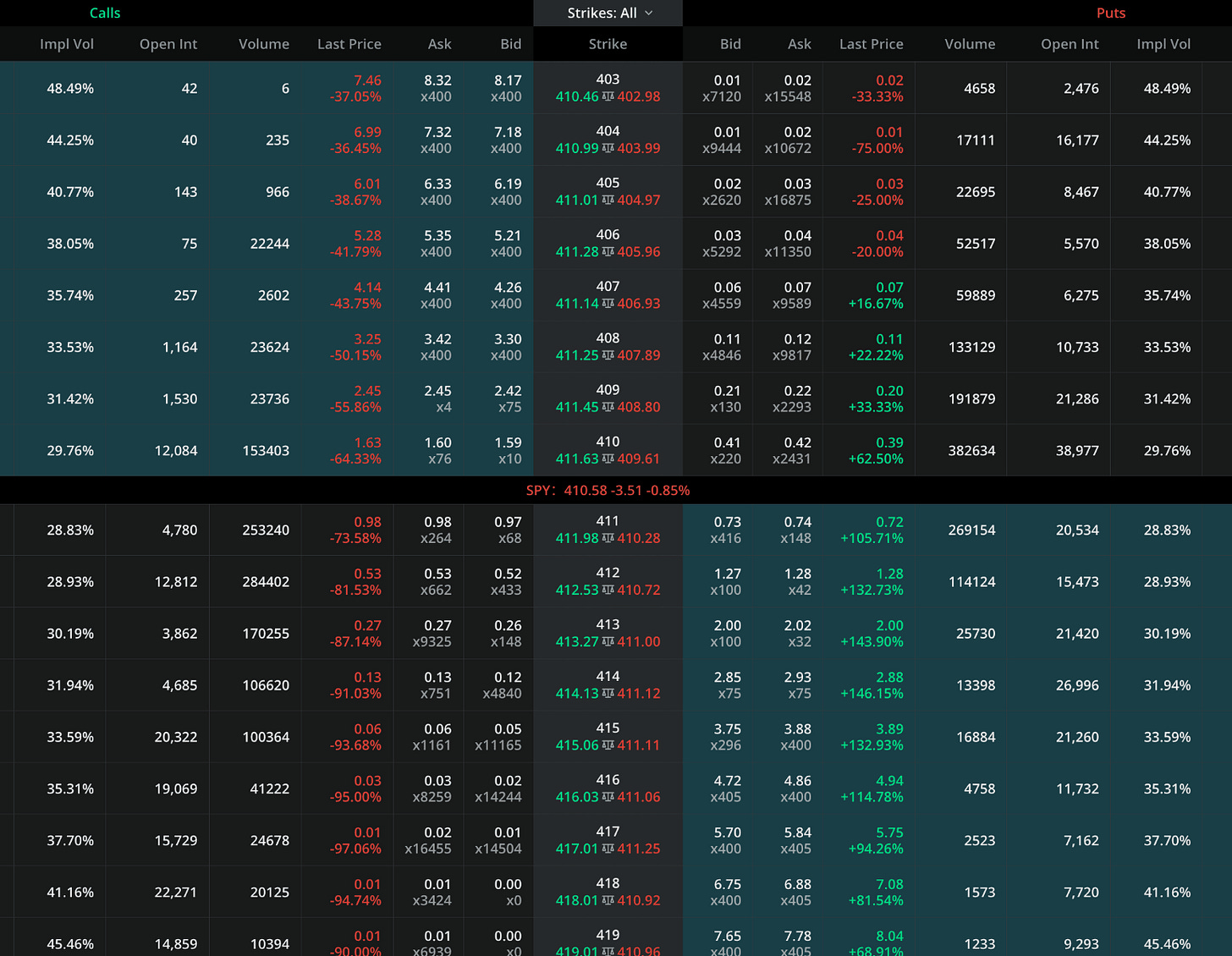Select the 410 call bid price 1.59
The height and width of the screenshot is (956, 1232).
tap(508, 442)
